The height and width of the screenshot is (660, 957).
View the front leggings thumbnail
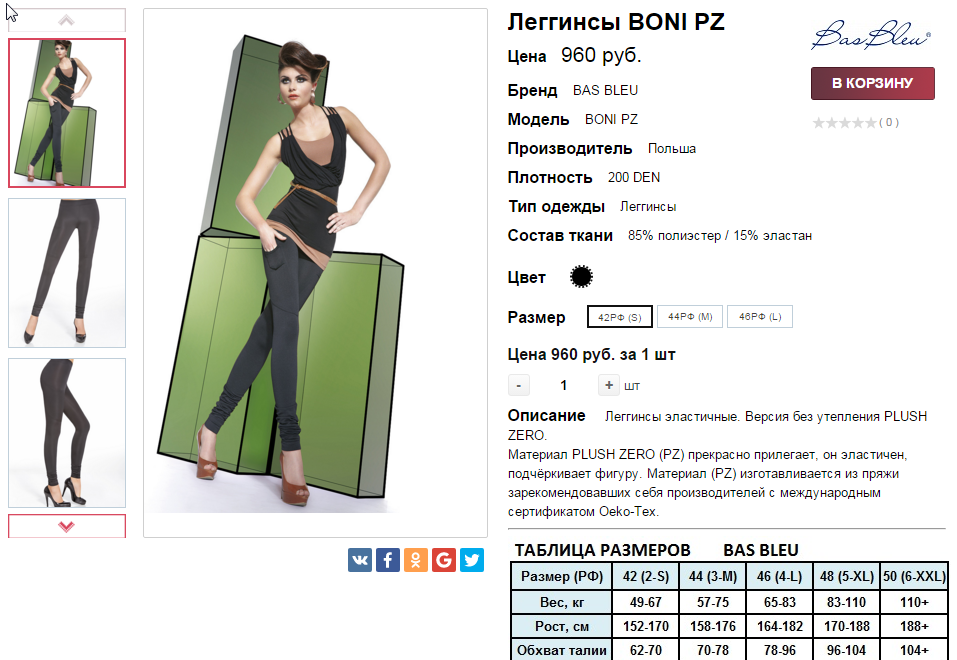67,273
